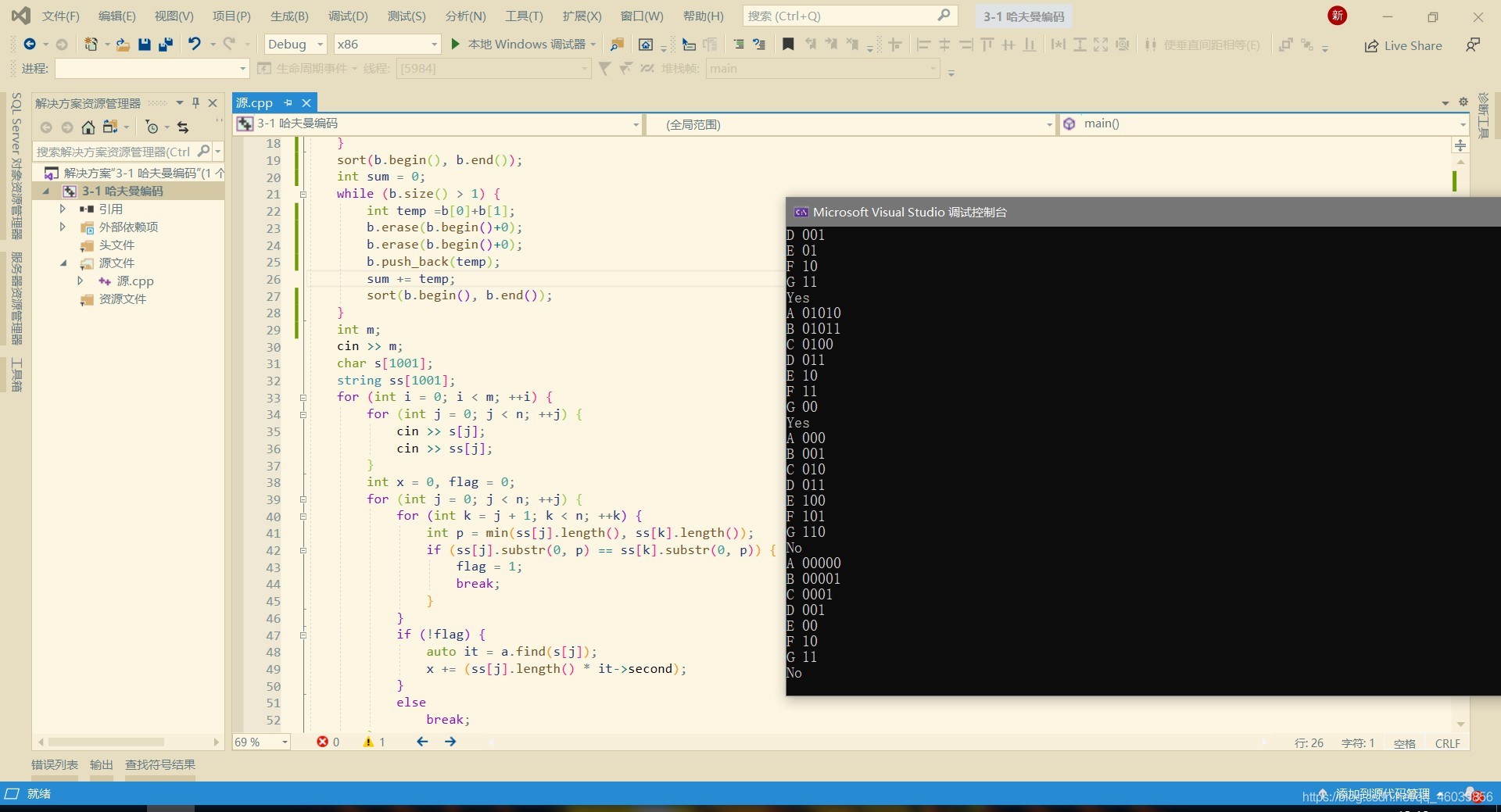Open the Debug configuration dropdown

click(x=296, y=45)
